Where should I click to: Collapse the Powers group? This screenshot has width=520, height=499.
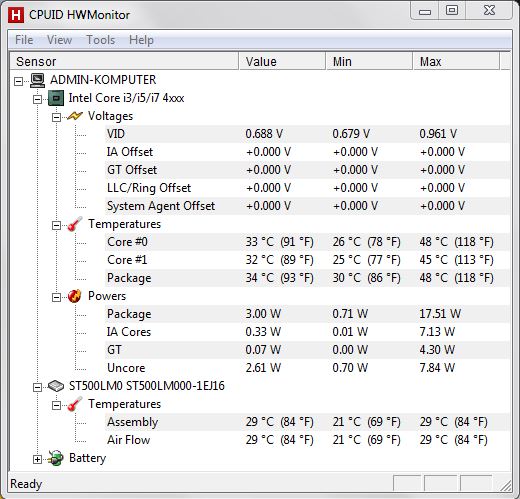pos(56,297)
